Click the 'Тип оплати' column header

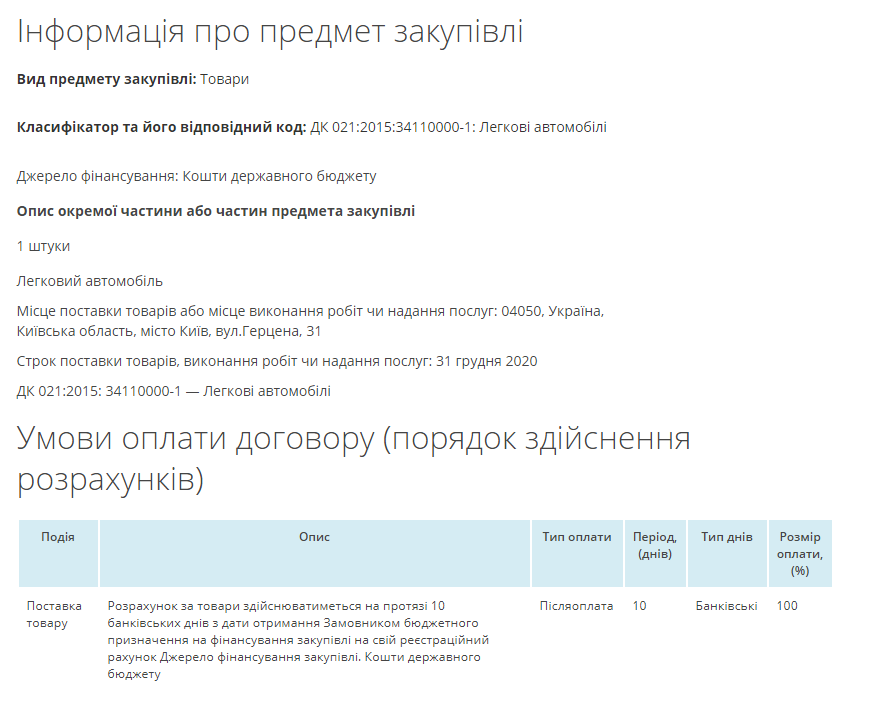[x=576, y=537]
